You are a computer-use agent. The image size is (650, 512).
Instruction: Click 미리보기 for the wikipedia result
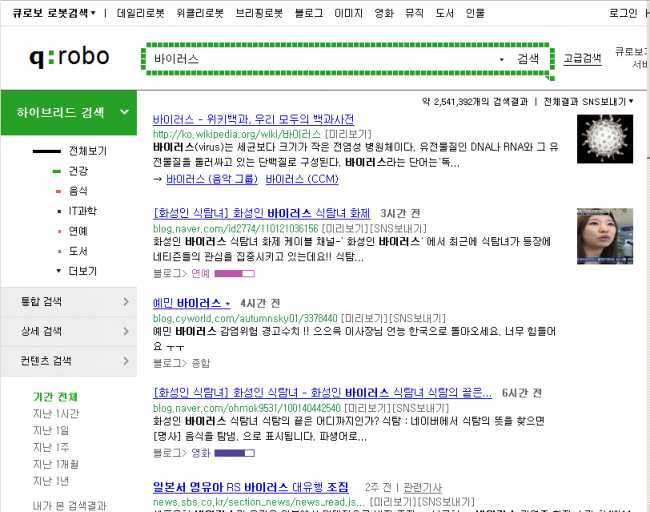348,134
